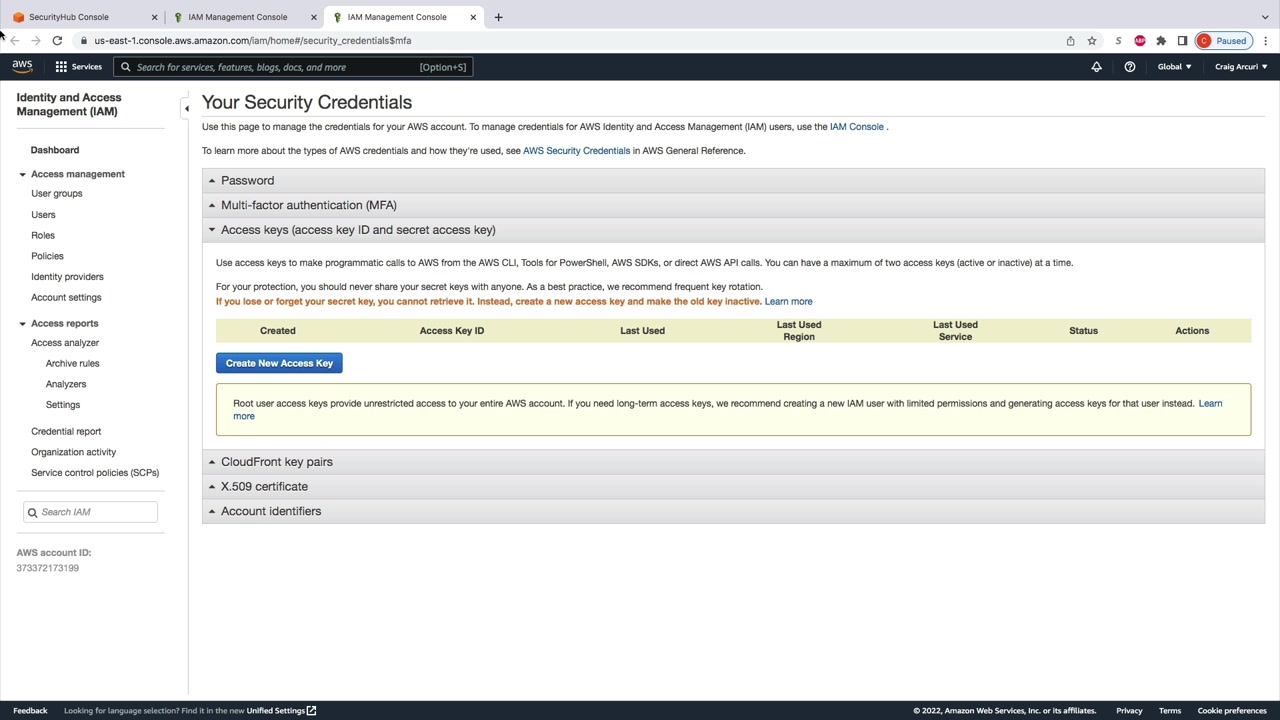Open Access analyzer Settings

click(x=63, y=405)
